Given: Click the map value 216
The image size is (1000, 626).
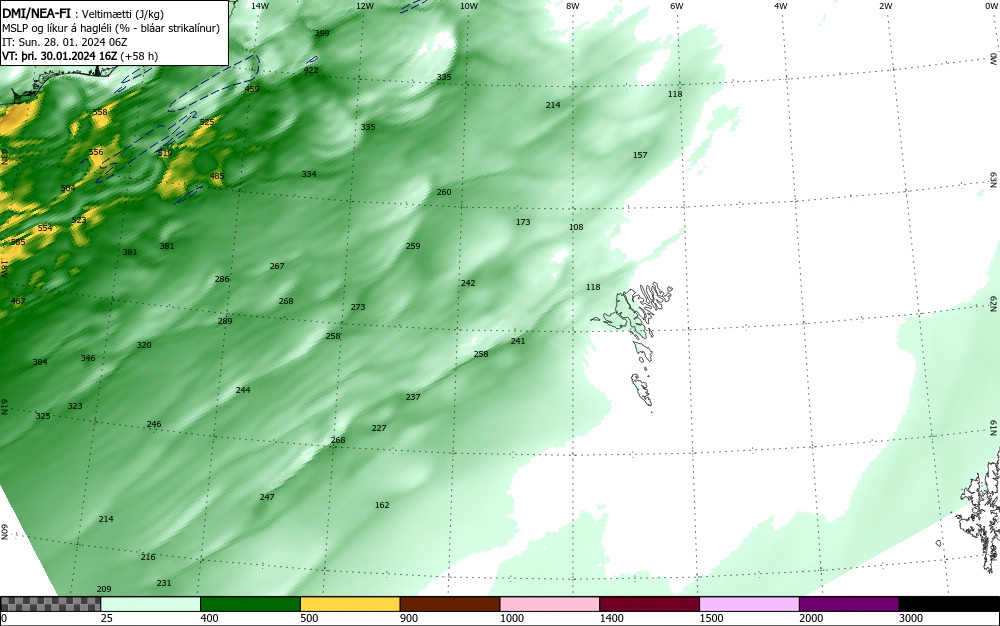Looking at the screenshot, I should click(148, 557).
